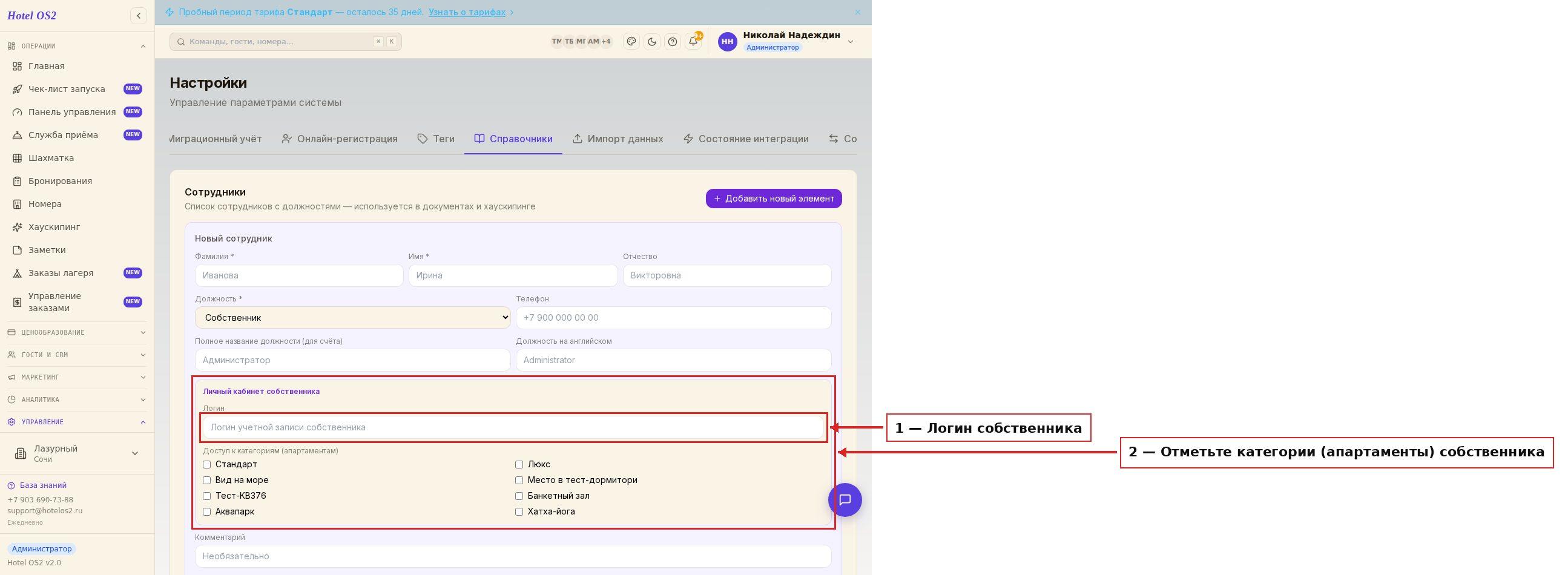Viewport: 1568px width, 575px height.
Task: Click Добавить новый элемент button
Action: click(x=774, y=199)
